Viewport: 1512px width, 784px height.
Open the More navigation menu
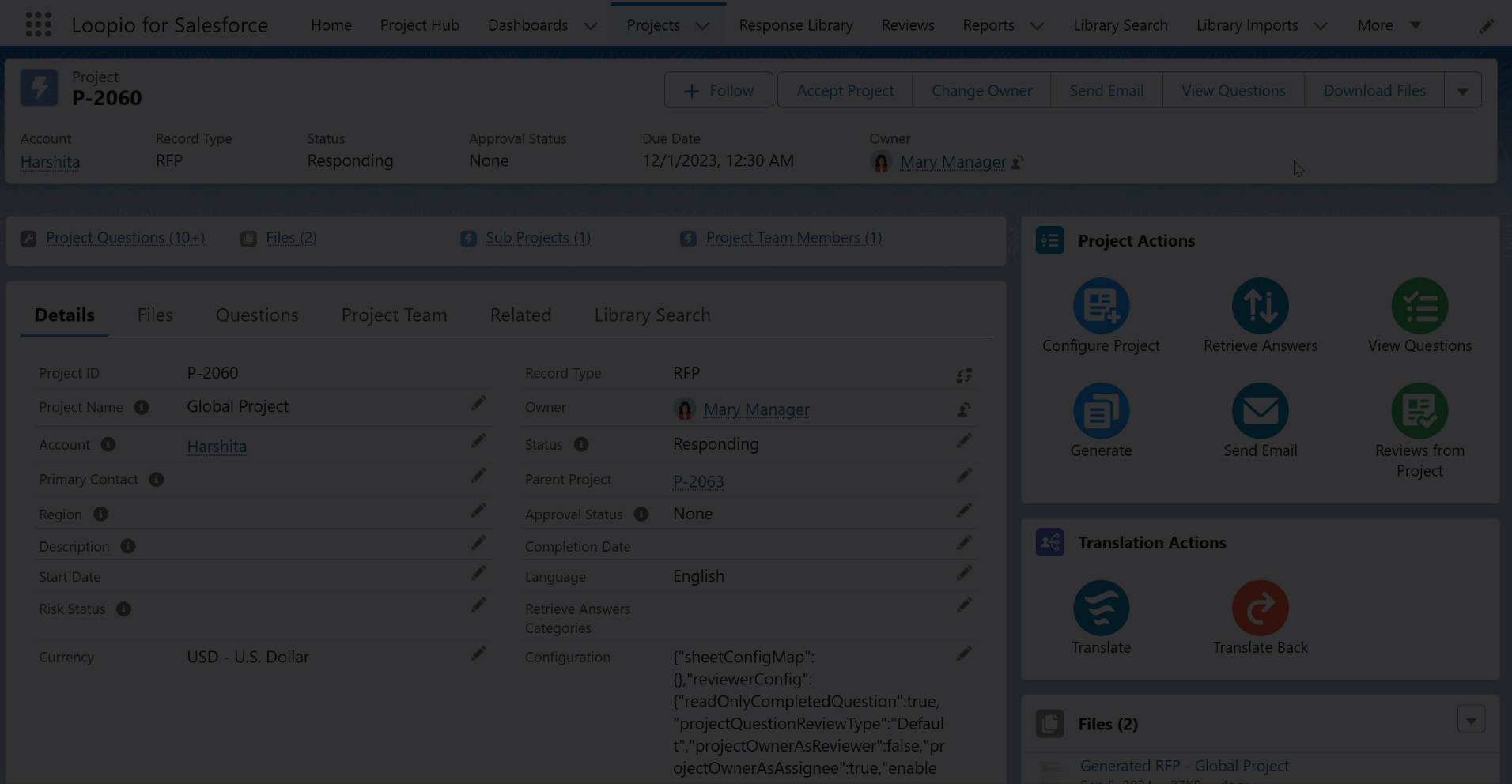1389,25
